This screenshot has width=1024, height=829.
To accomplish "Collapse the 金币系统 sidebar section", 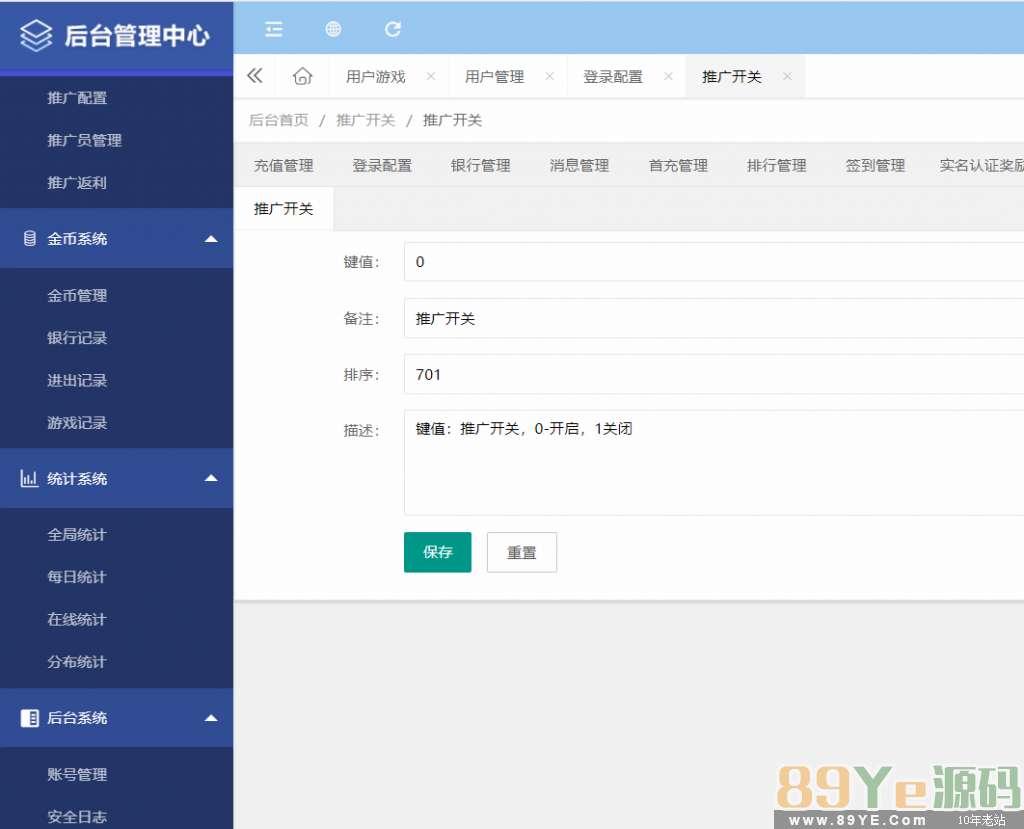I will (x=210, y=239).
